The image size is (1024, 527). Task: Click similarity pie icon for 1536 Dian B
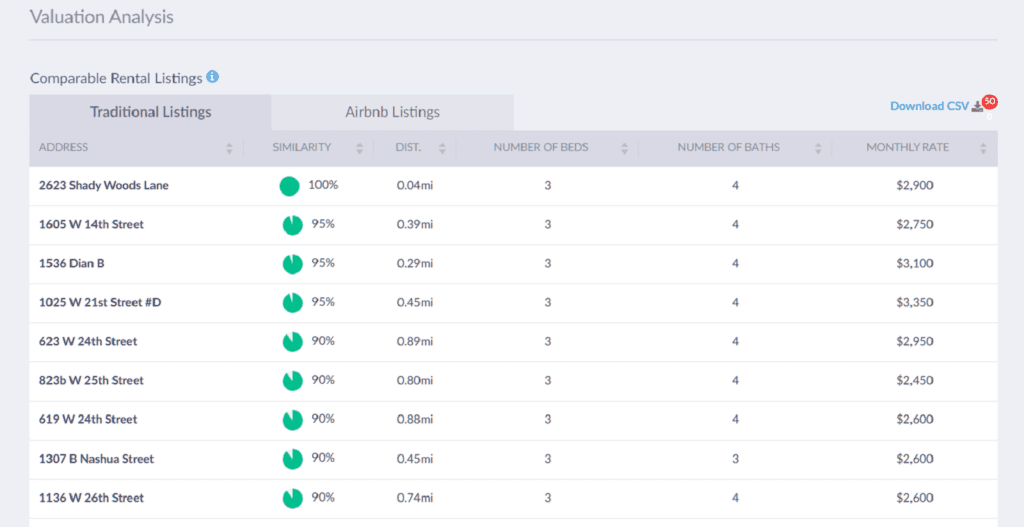pos(292,264)
